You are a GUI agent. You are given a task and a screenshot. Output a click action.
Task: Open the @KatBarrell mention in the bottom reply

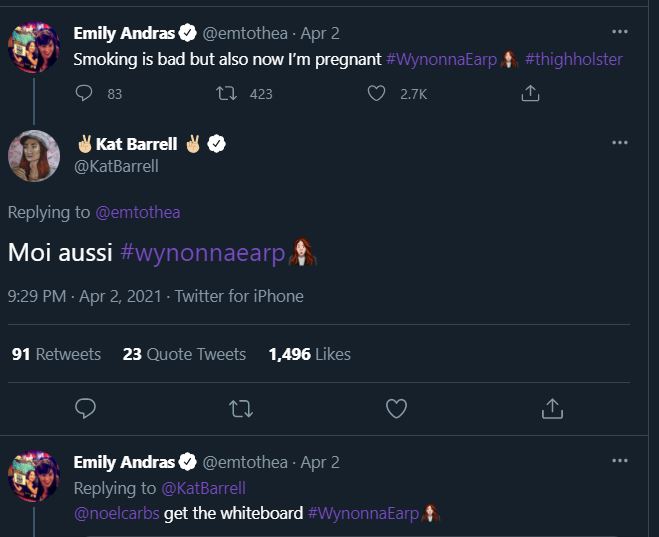[203, 488]
